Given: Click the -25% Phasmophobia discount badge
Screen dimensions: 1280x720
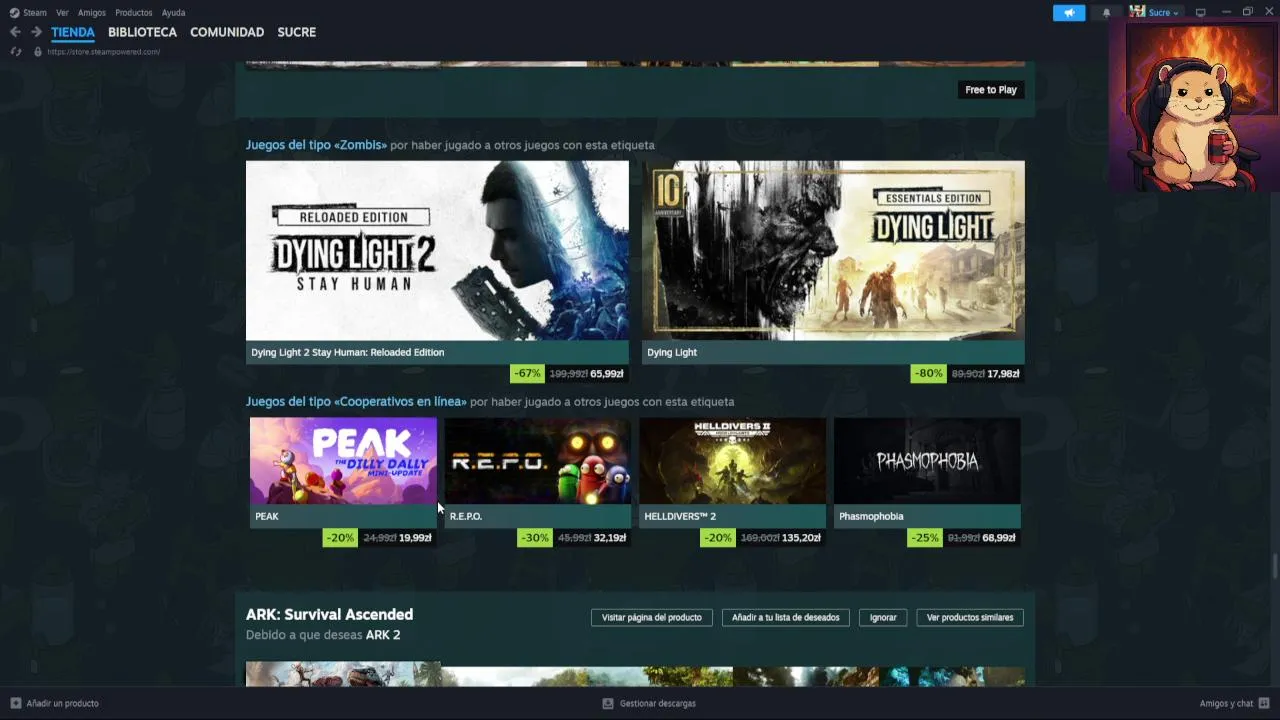Looking at the screenshot, I should pos(925,538).
